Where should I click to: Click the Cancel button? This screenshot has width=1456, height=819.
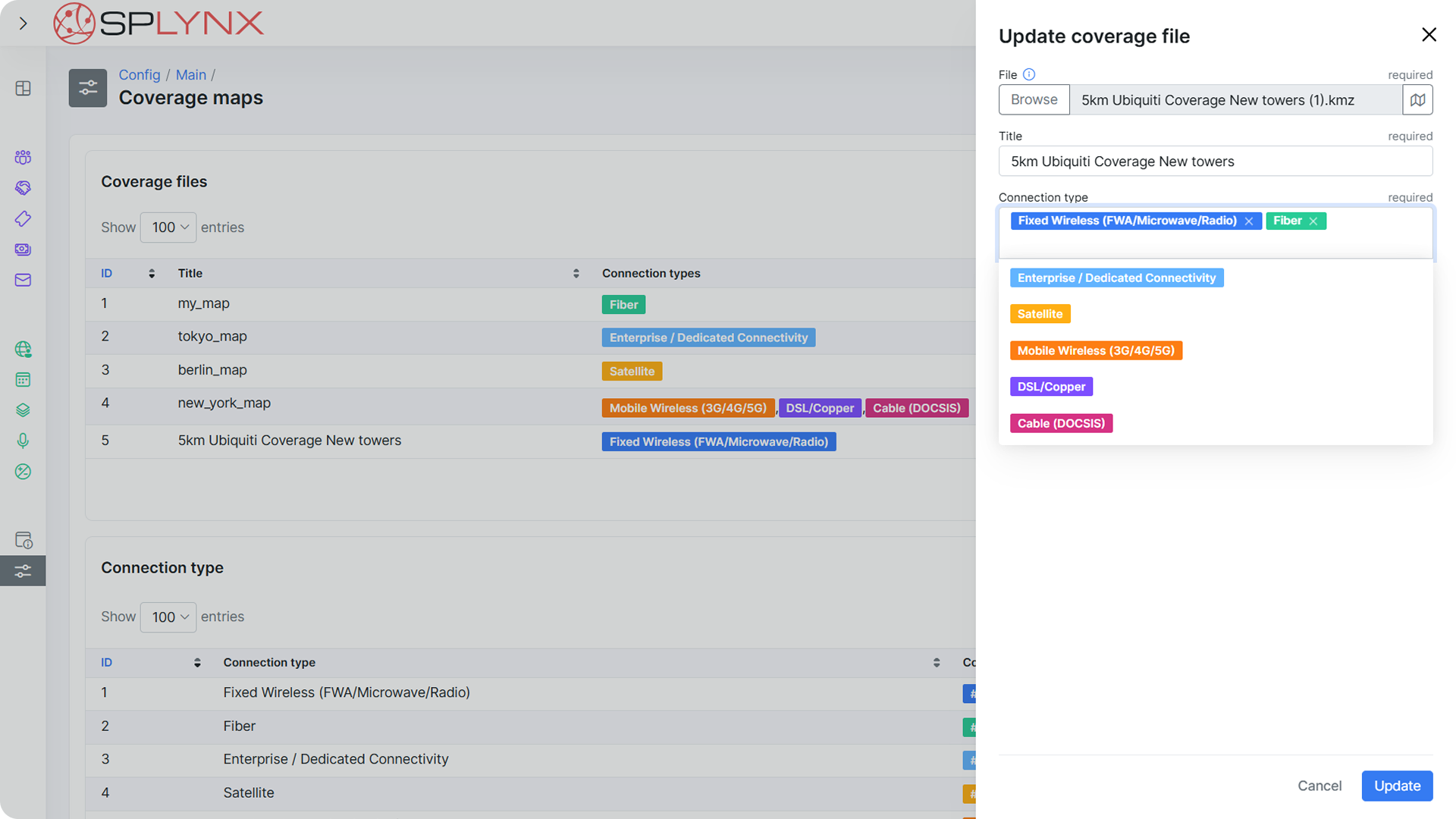(1319, 786)
